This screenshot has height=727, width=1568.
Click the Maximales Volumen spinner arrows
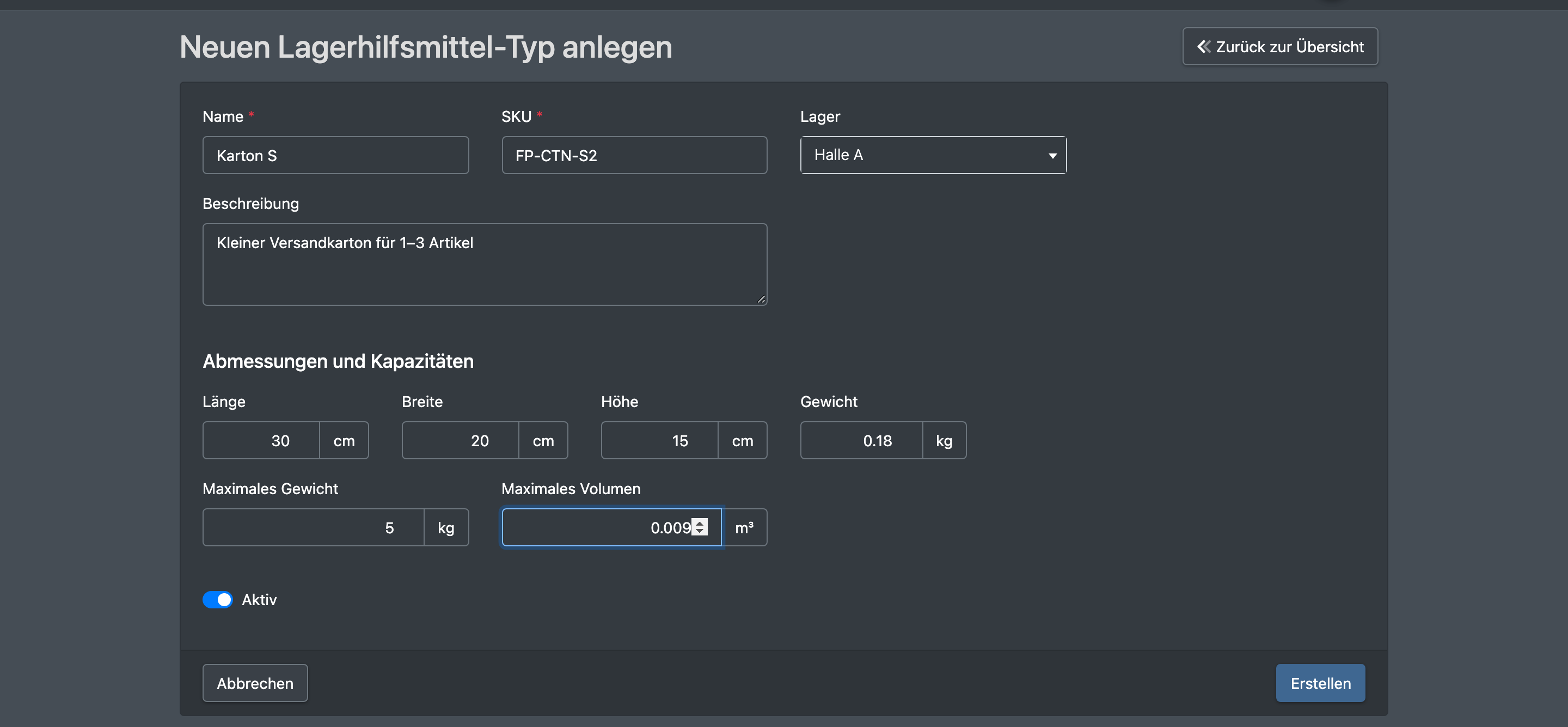point(700,527)
